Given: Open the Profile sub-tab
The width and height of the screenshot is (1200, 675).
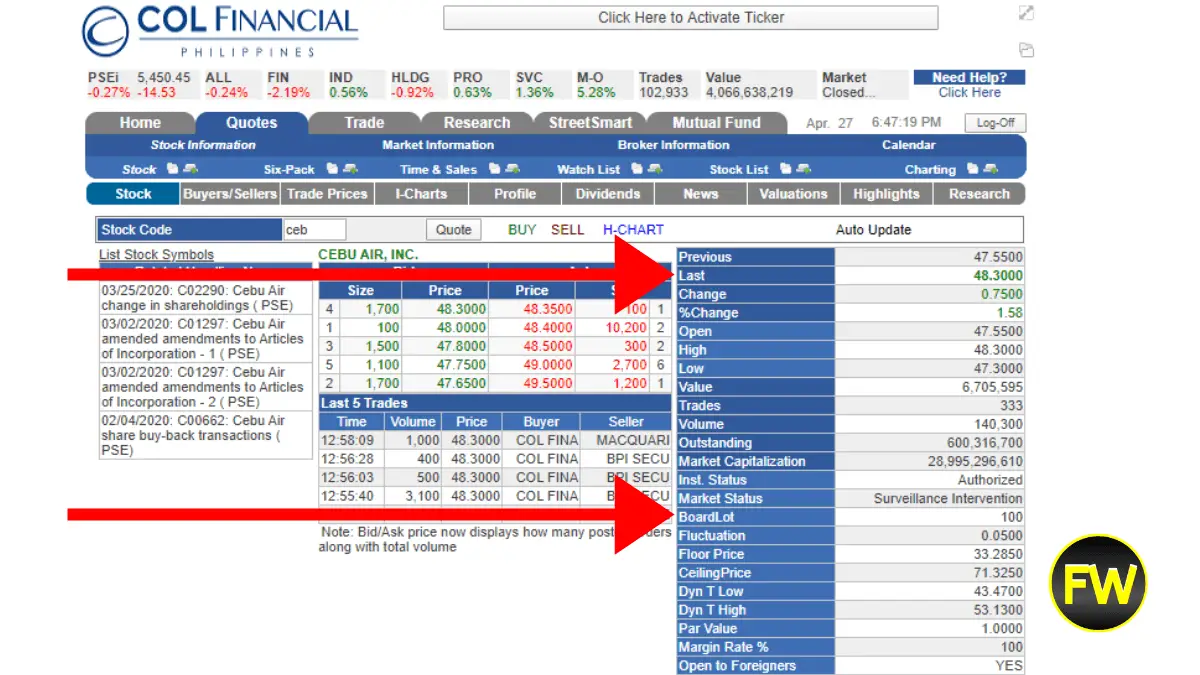Looking at the screenshot, I should coord(515,194).
